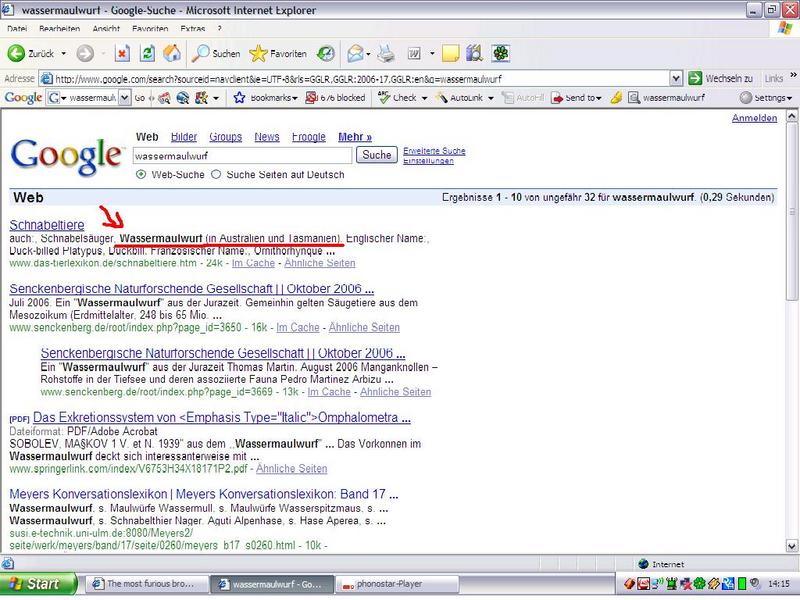Viewport: 800px width, 600px height.
Task: Open the Froogle link
Action: point(309,137)
